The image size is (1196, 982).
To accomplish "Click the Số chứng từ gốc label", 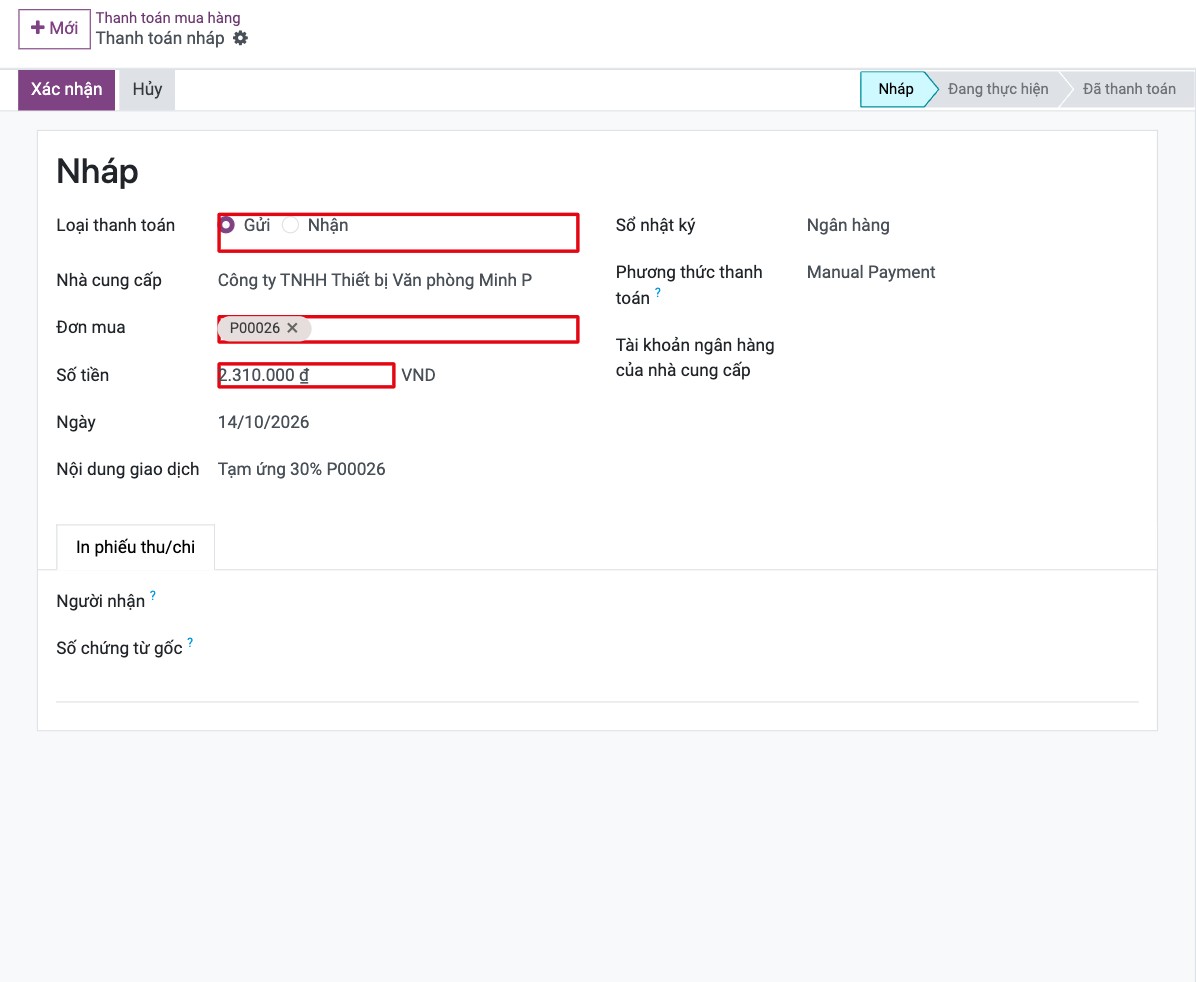I will click(x=120, y=649).
